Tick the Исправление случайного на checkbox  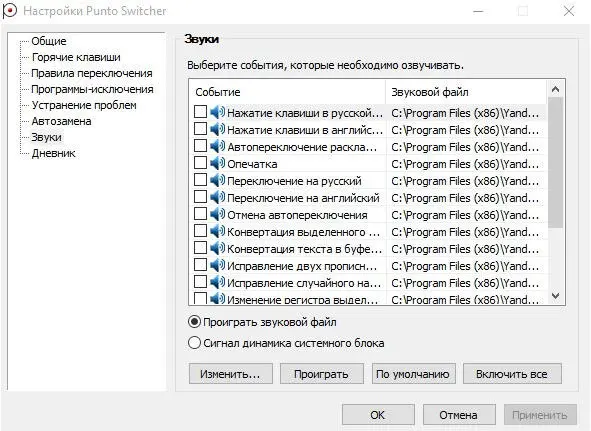(x=200, y=281)
